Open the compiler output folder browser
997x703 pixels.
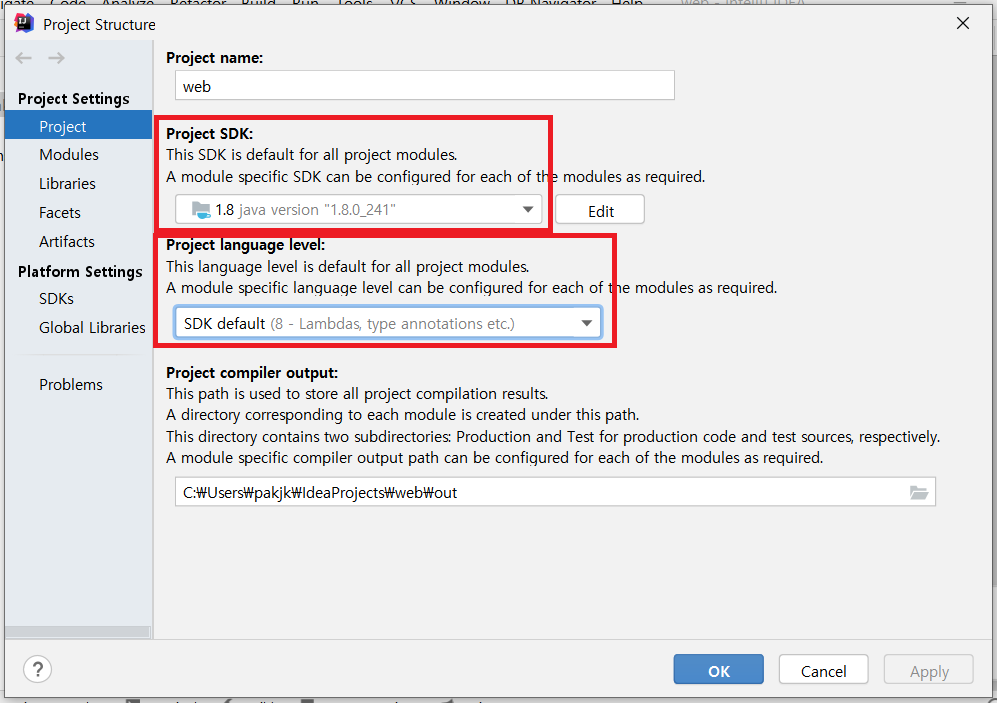919,493
